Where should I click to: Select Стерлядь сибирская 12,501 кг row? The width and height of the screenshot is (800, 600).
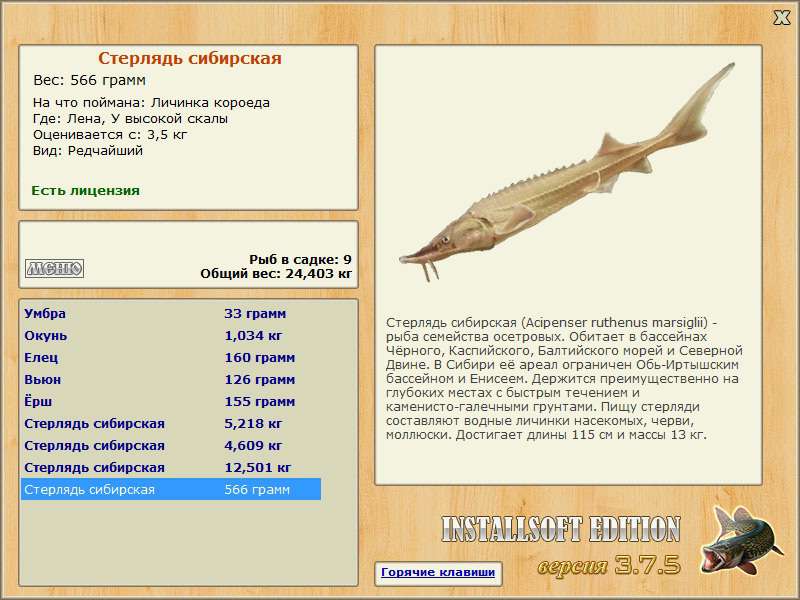click(x=171, y=467)
